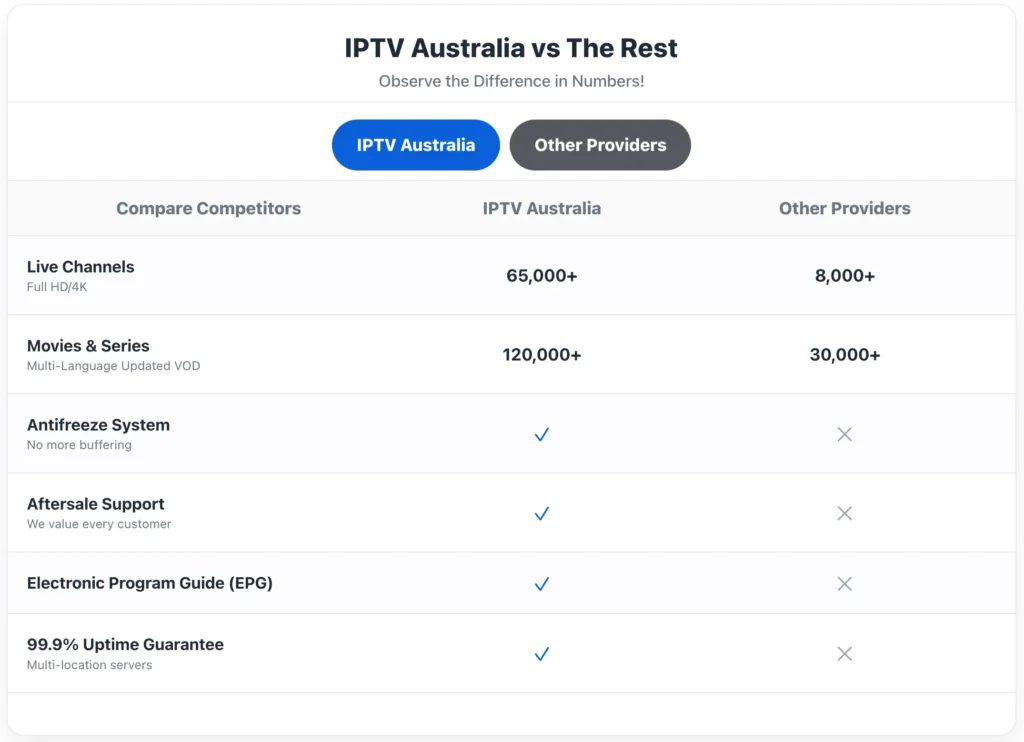Click the IPTV Australia vs The Rest heading
This screenshot has width=1024, height=742.
coord(511,48)
